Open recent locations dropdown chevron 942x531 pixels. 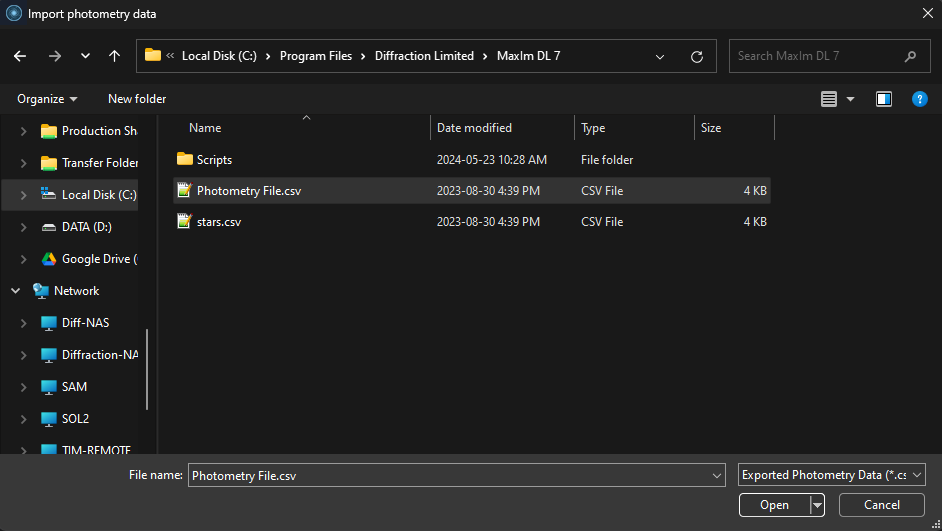tap(85, 57)
